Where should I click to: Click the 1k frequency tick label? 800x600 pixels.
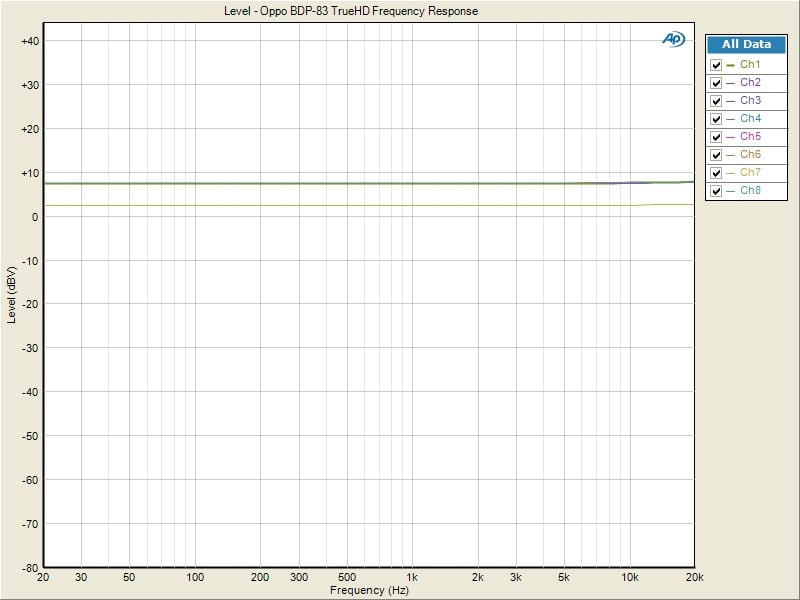pos(411,578)
